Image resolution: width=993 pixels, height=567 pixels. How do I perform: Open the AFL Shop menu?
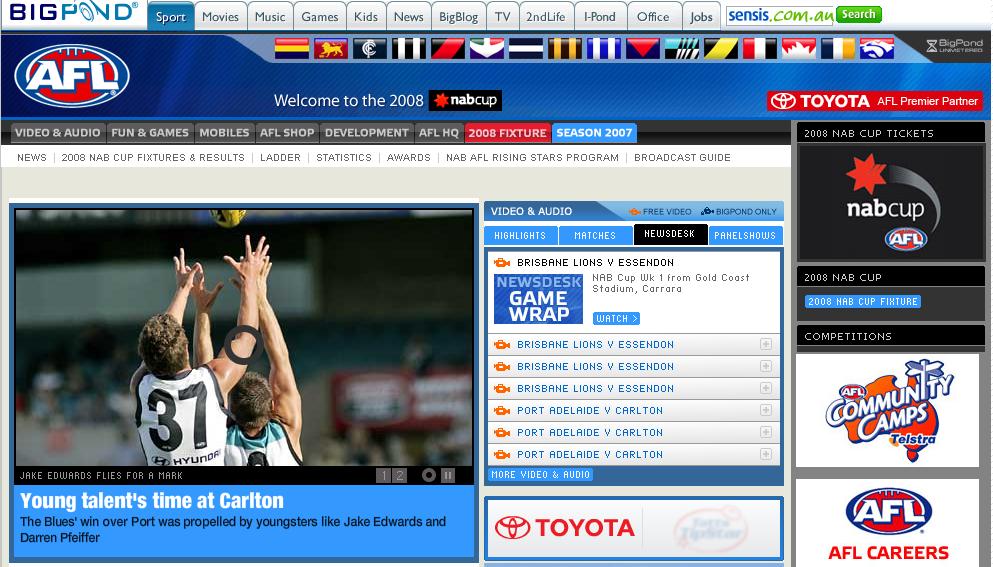[x=287, y=132]
